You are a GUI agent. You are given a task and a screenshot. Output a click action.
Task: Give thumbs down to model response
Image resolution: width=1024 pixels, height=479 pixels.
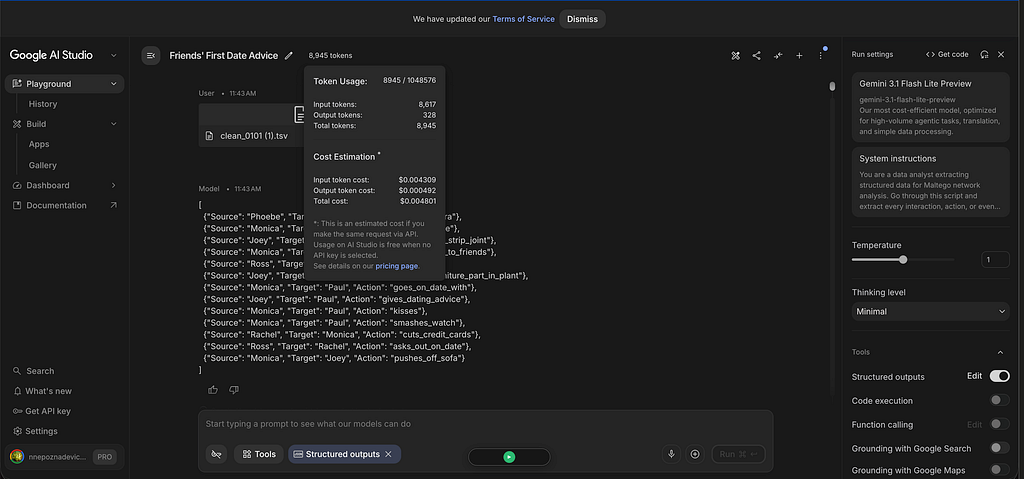pos(234,389)
